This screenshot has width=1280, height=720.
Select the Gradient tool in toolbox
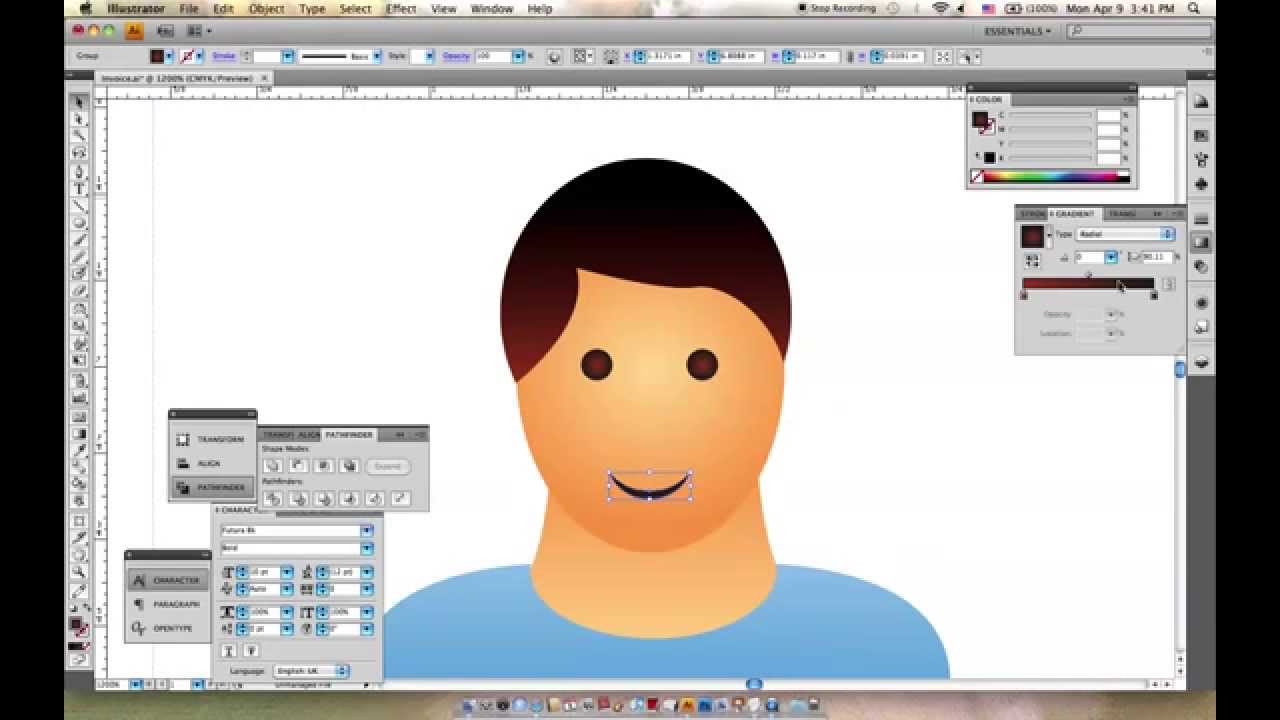coord(79,433)
